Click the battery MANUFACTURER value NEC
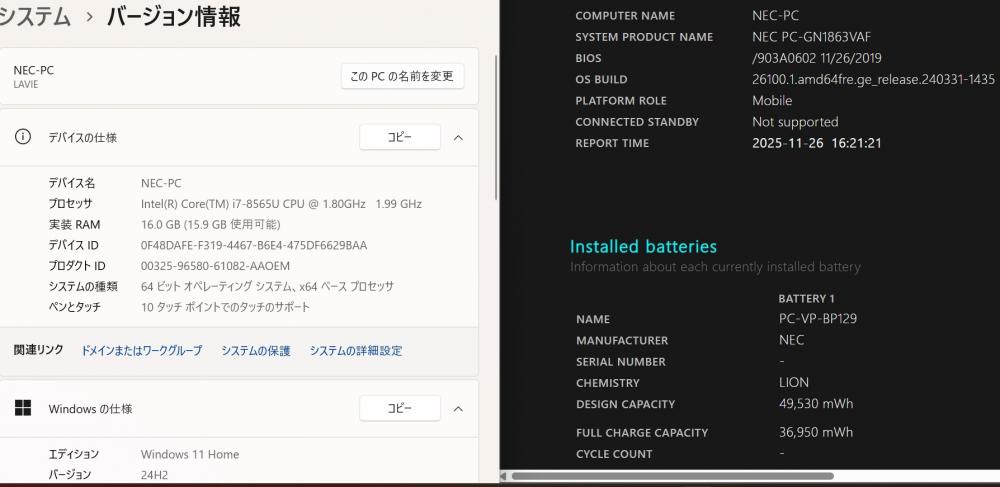Viewport: 1000px width, 487px height. tap(791, 340)
